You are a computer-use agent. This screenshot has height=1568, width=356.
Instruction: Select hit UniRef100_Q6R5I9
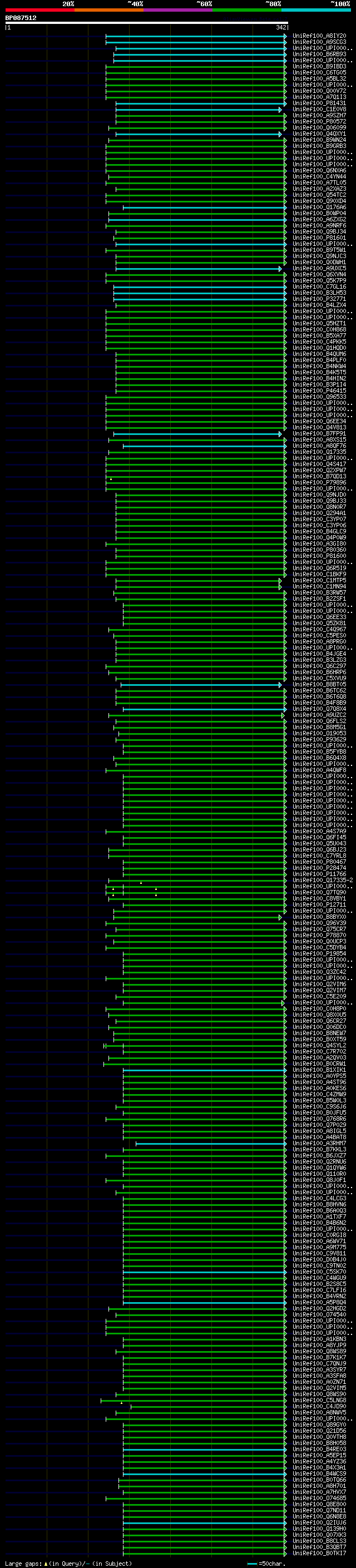(x=319, y=568)
